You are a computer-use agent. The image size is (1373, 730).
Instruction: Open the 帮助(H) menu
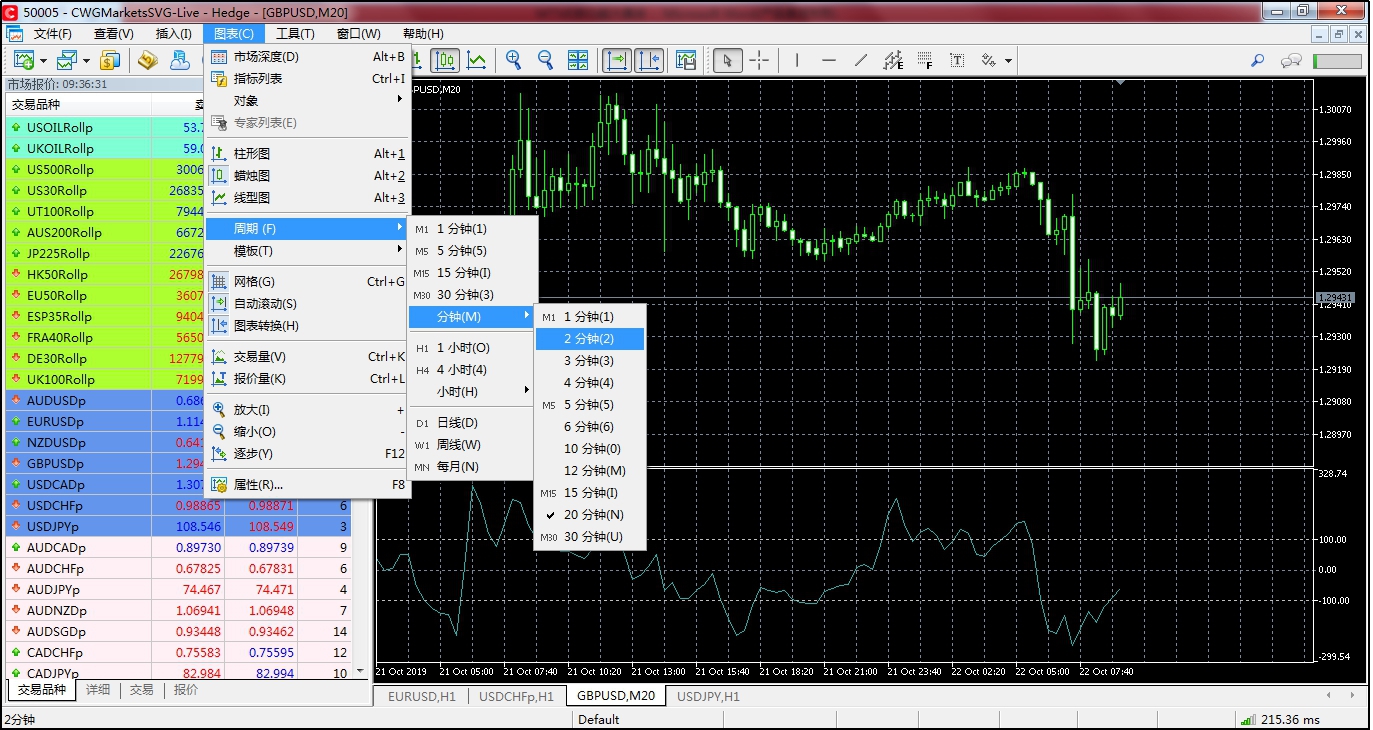pyautogui.click(x=423, y=34)
